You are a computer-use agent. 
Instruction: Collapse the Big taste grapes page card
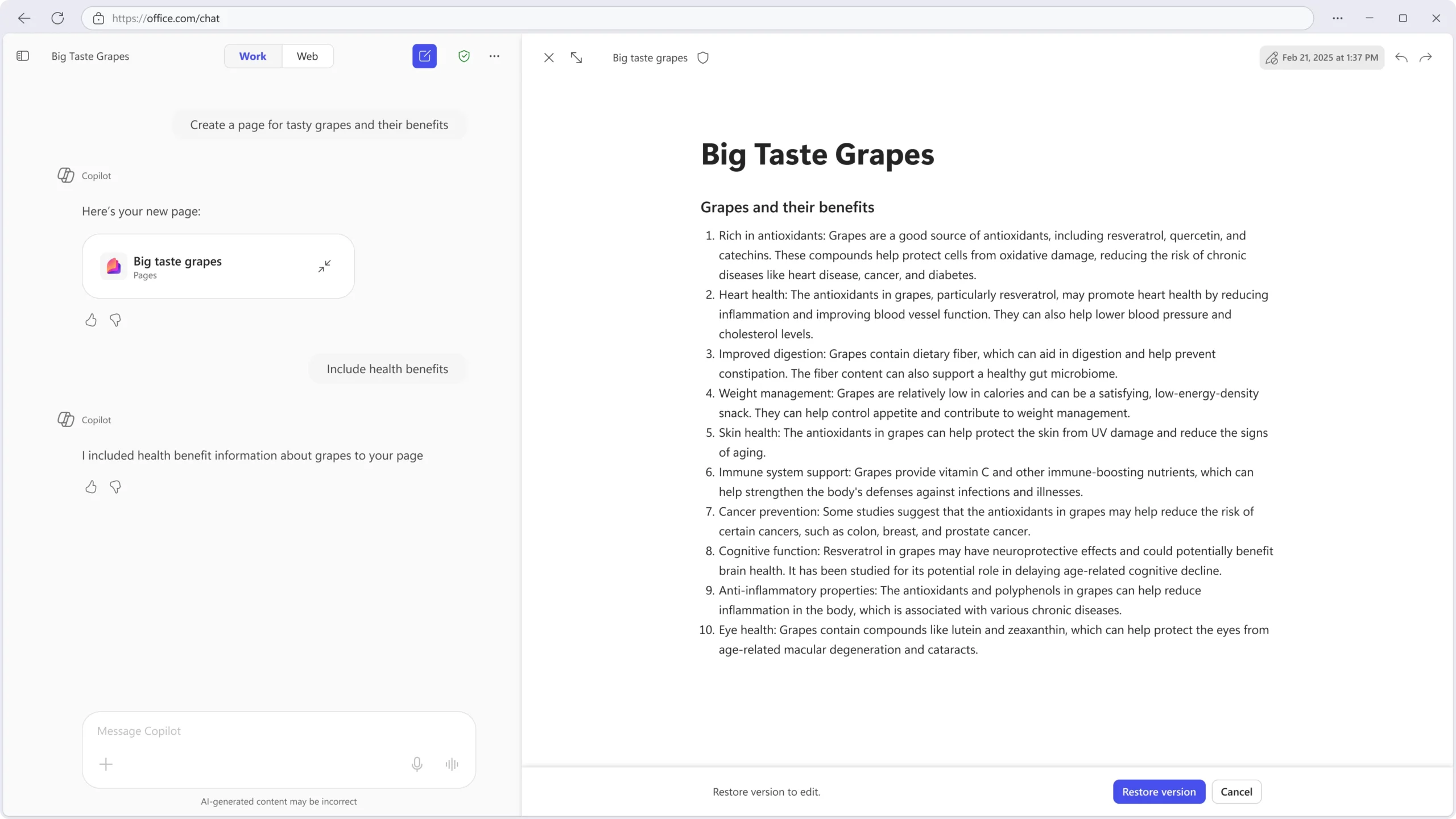(325, 266)
